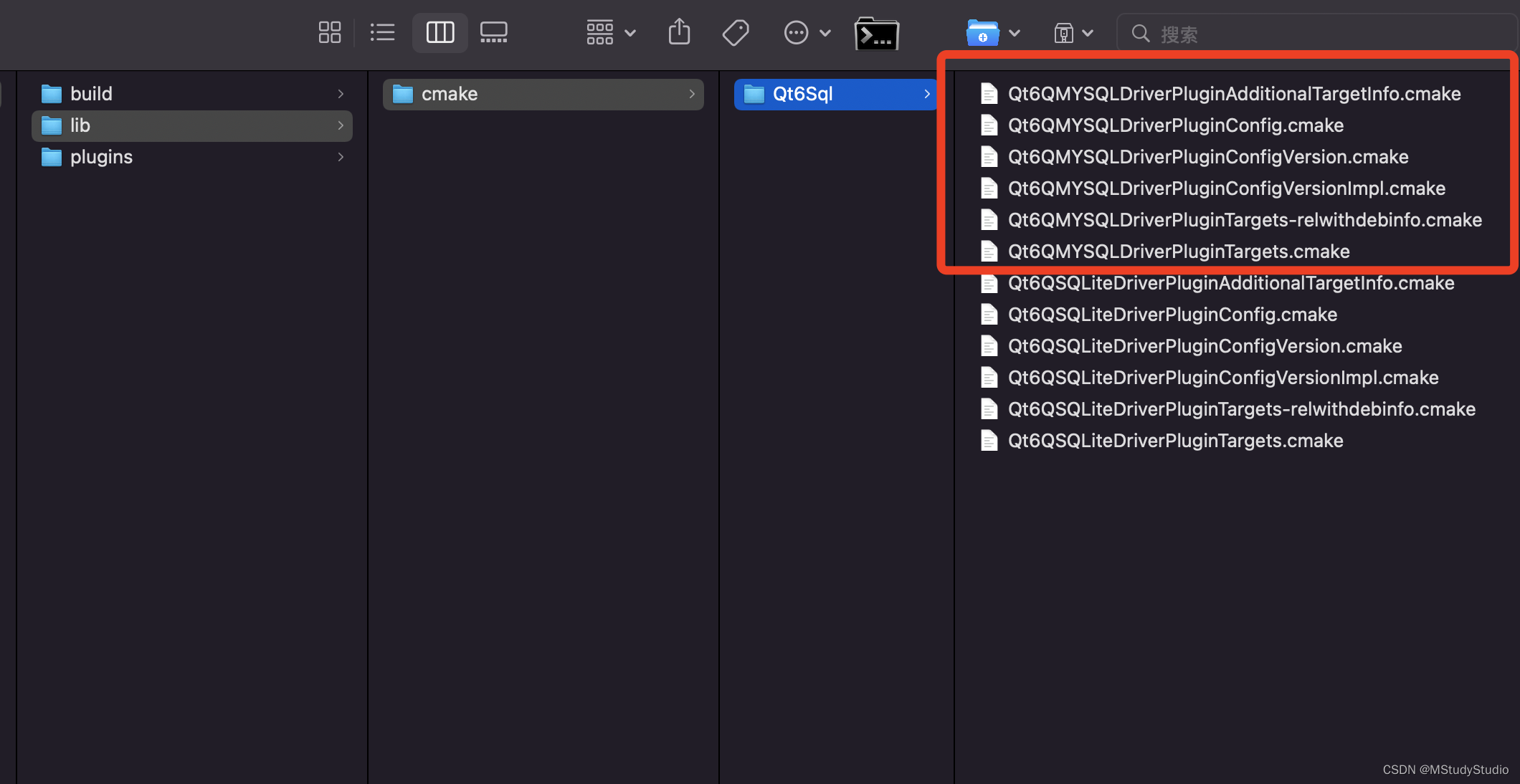
Task: Click into the 搜索 search field
Action: (x=1316, y=34)
